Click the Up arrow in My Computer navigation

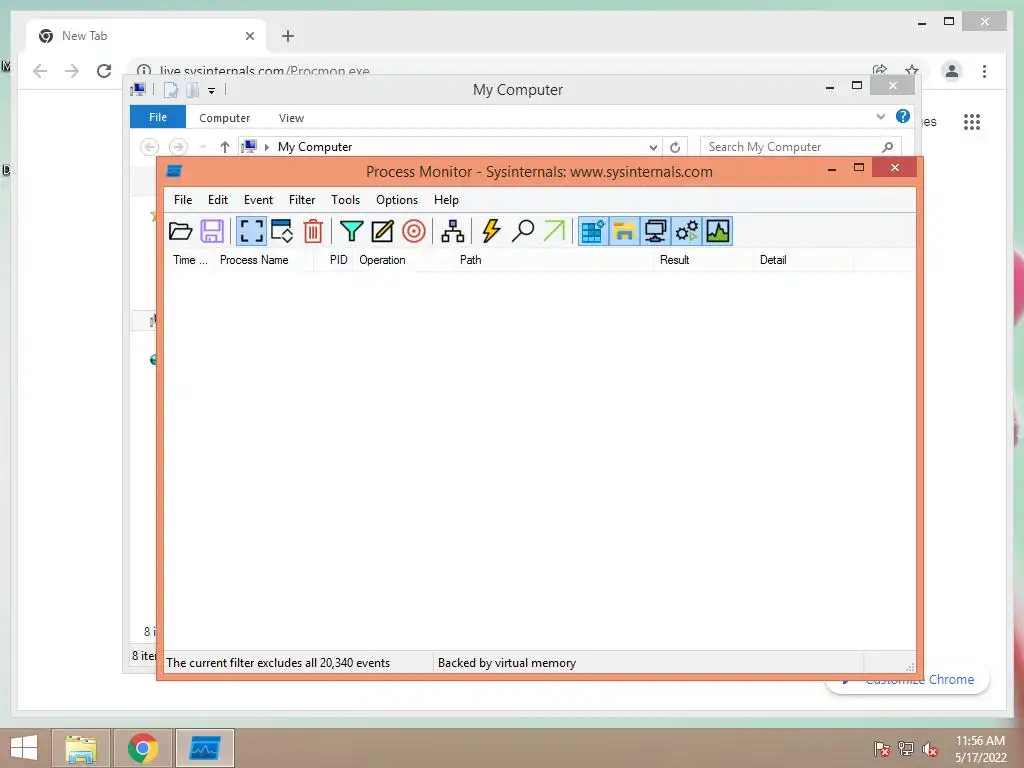coord(225,147)
